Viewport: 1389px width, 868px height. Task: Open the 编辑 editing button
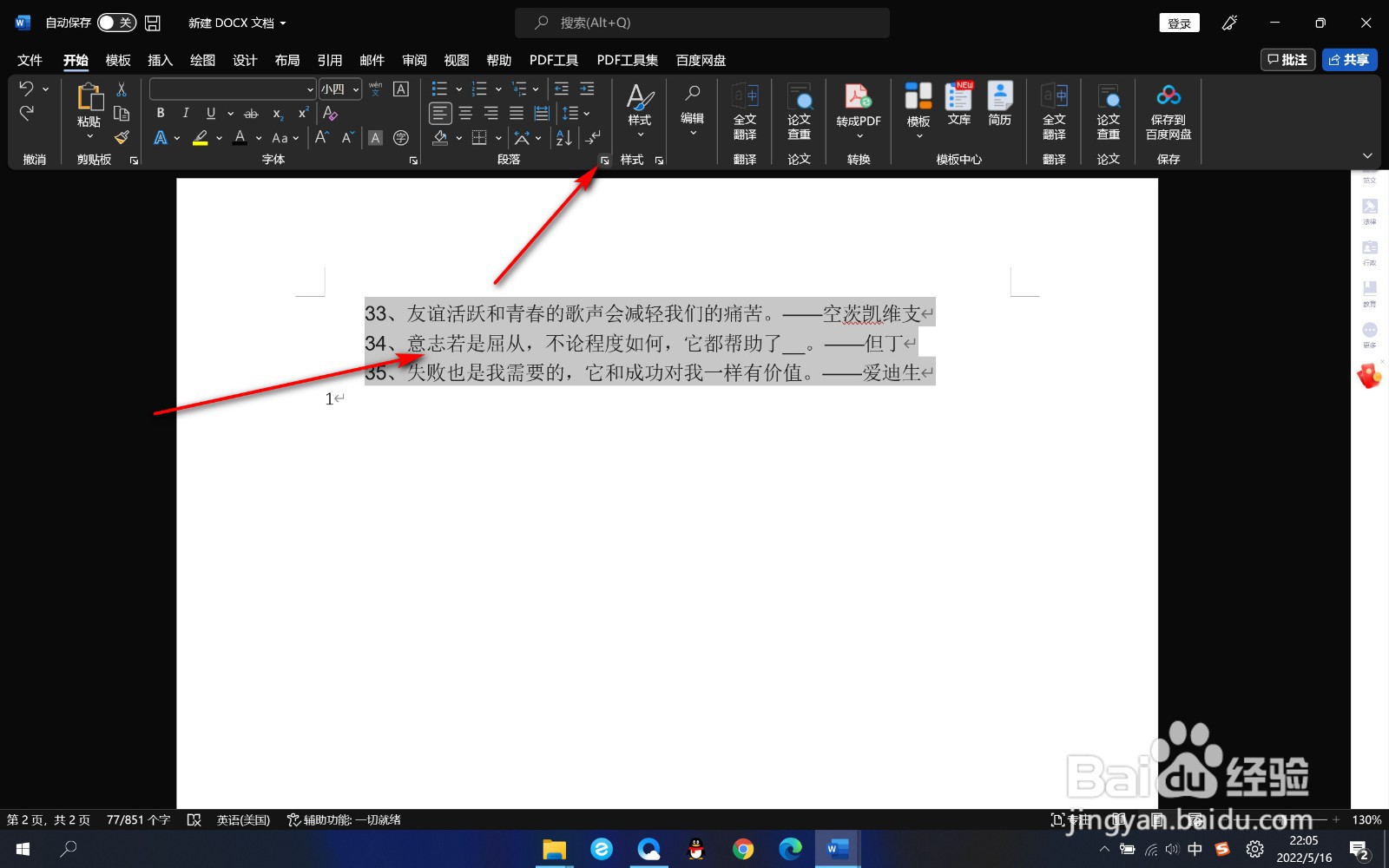coord(693,112)
